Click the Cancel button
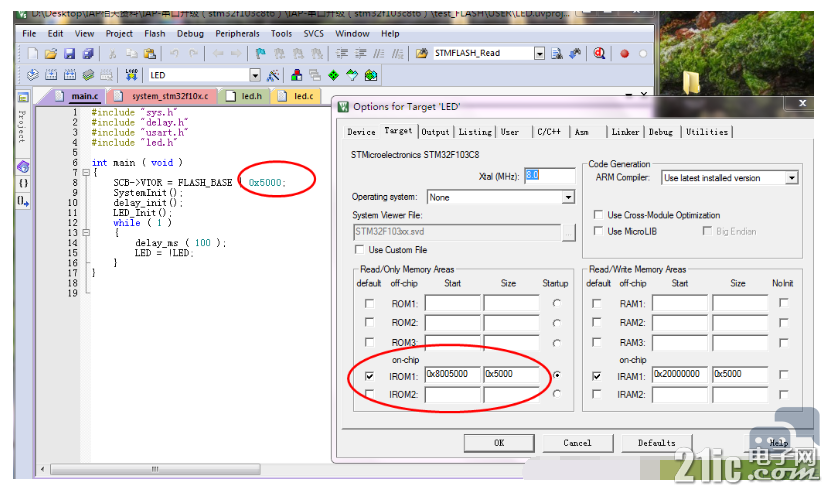The height and width of the screenshot is (490, 828). click(578, 443)
